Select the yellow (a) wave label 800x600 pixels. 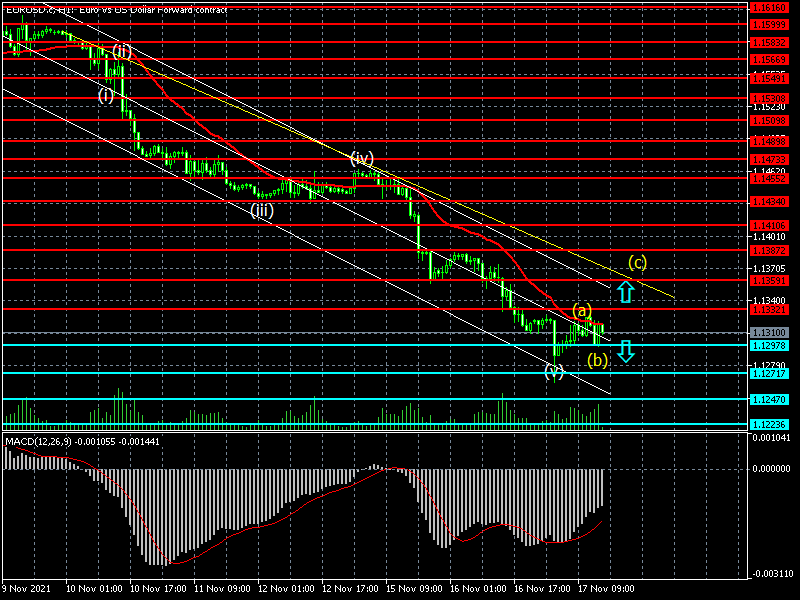pos(582,310)
